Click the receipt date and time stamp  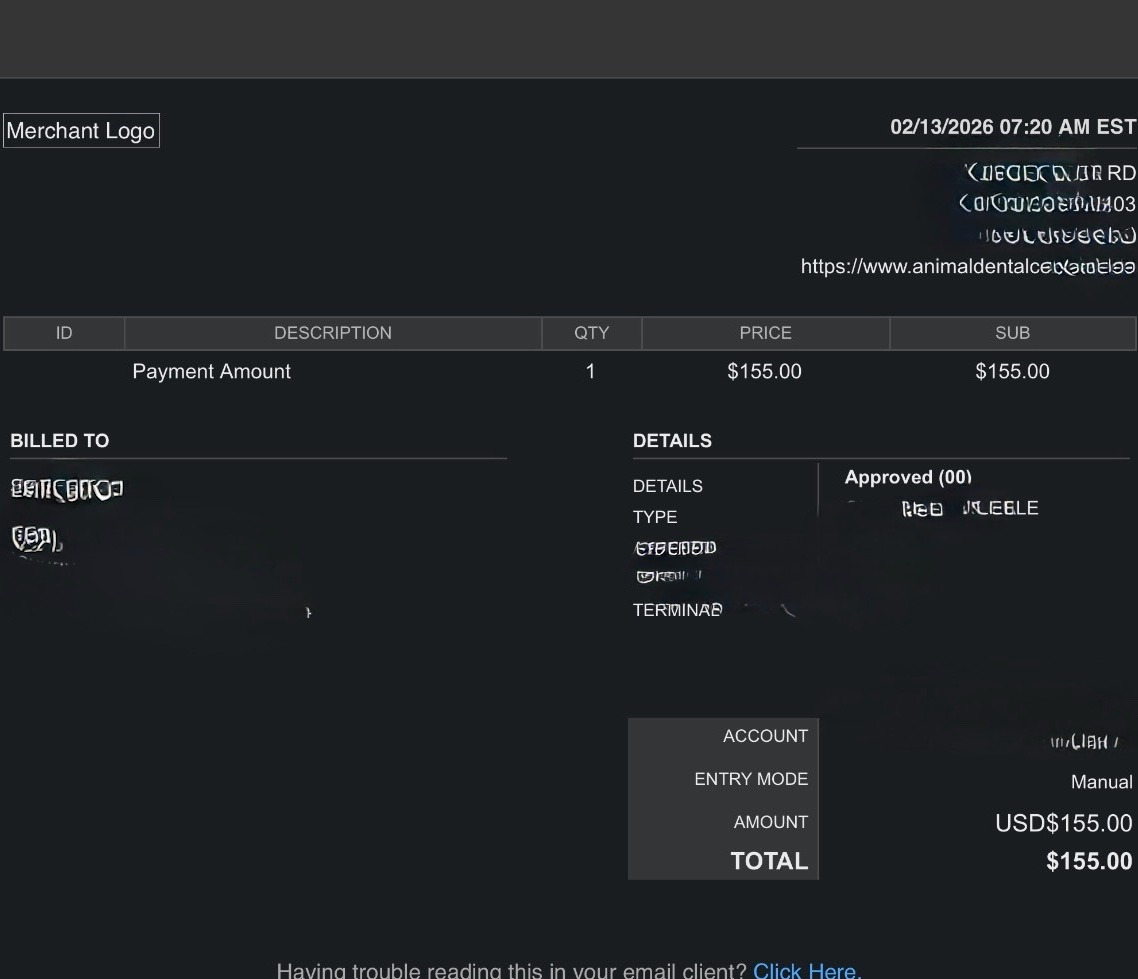1012,127
